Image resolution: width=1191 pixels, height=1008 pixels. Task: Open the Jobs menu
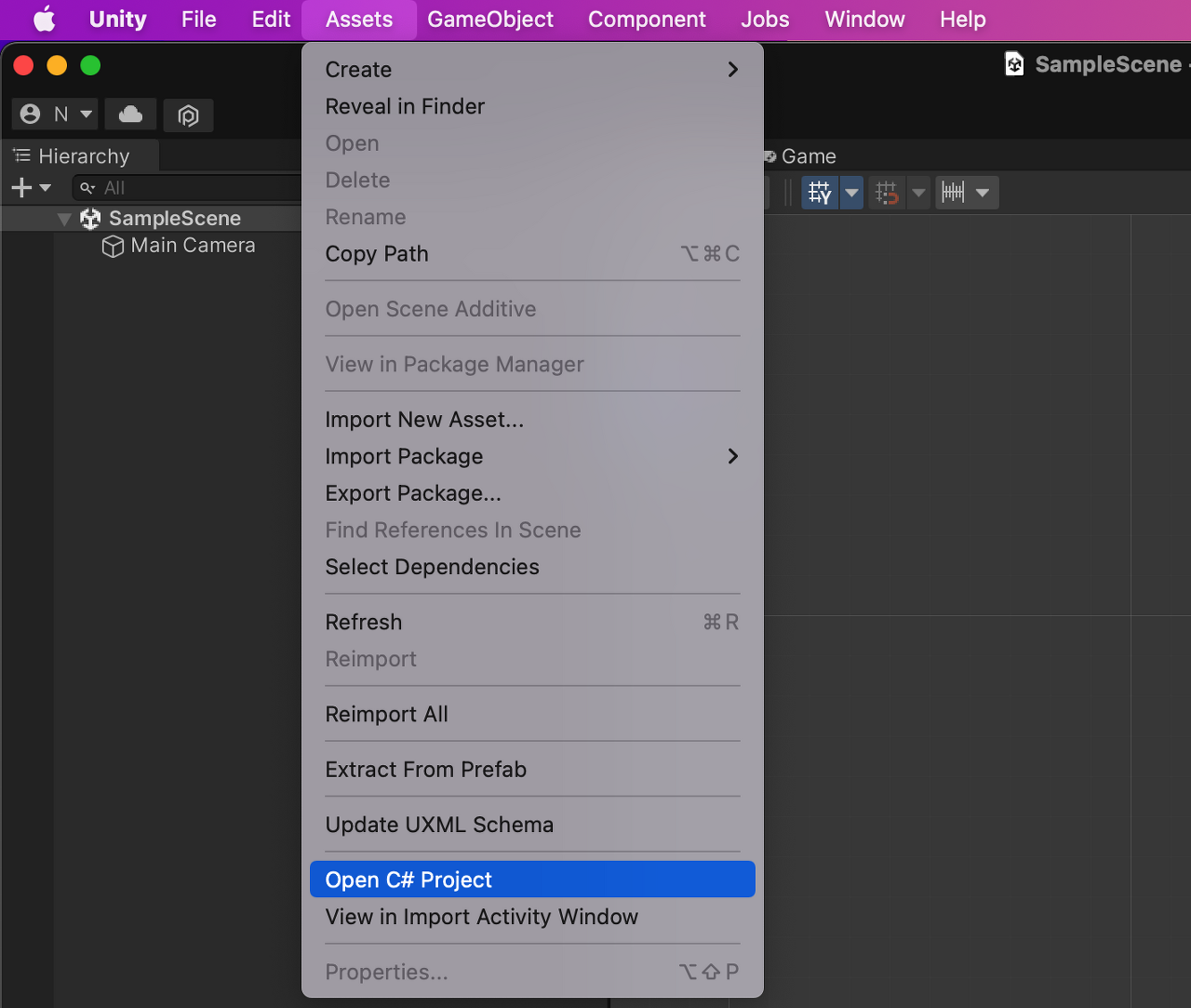[765, 20]
